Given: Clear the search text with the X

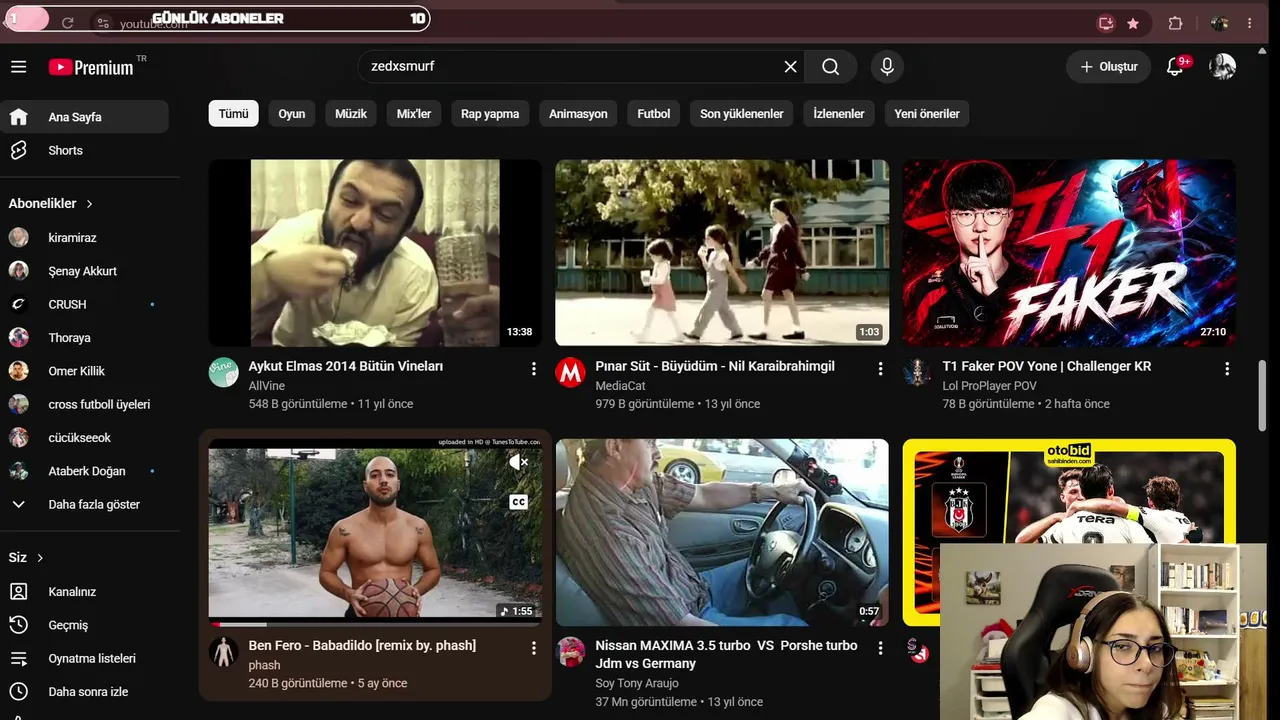Looking at the screenshot, I should click(x=790, y=67).
